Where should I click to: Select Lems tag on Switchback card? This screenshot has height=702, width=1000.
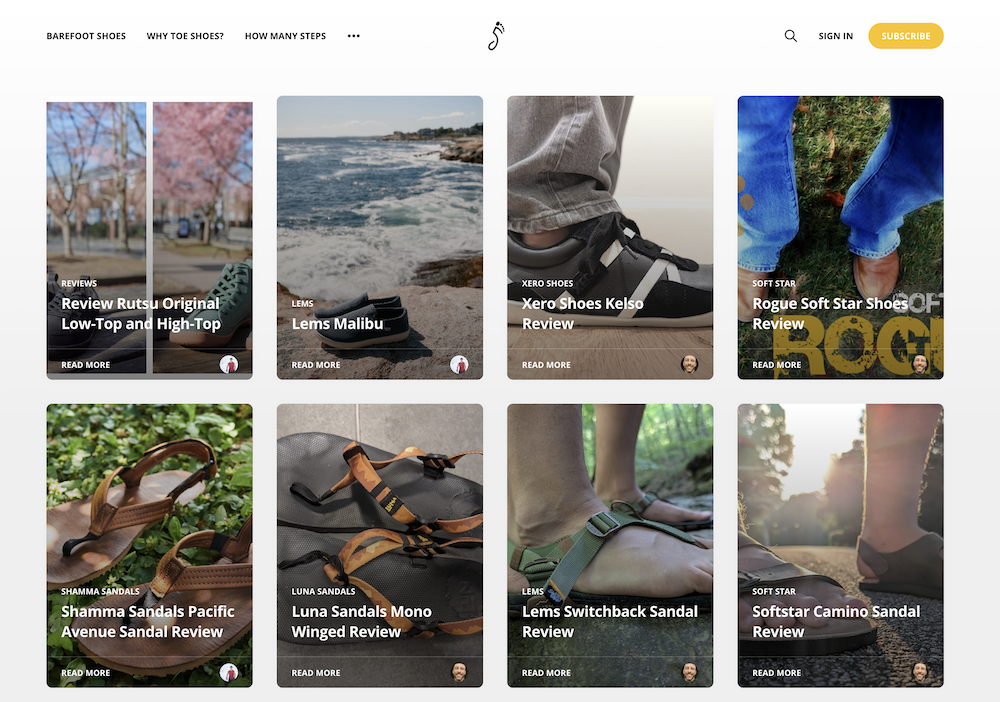point(533,591)
